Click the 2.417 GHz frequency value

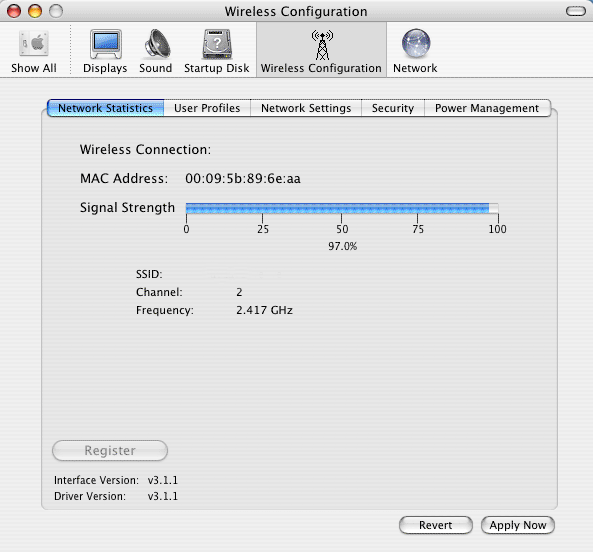[264, 310]
